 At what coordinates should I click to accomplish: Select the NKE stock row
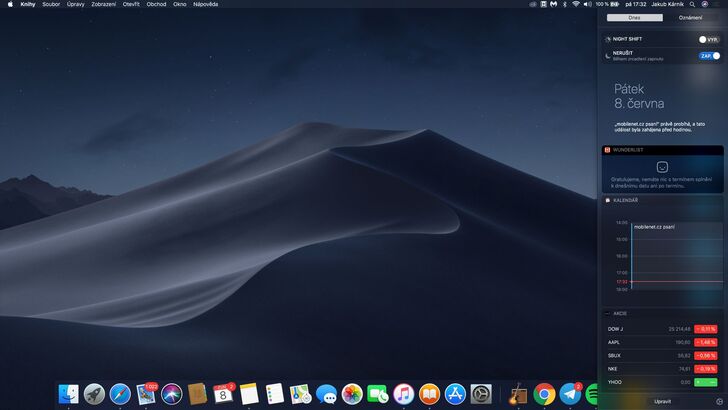[x=663, y=369]
